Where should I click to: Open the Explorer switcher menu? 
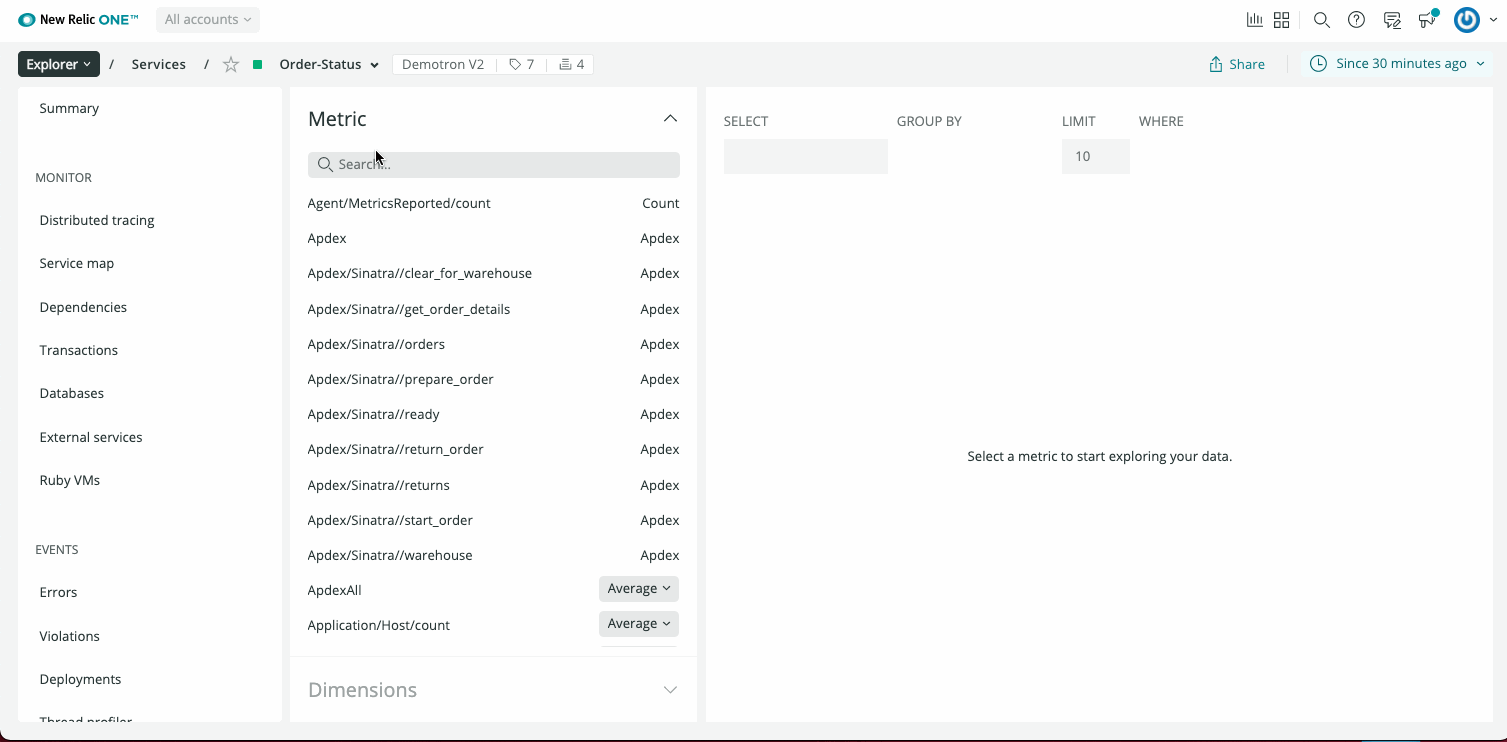click(x=58, y=63)
